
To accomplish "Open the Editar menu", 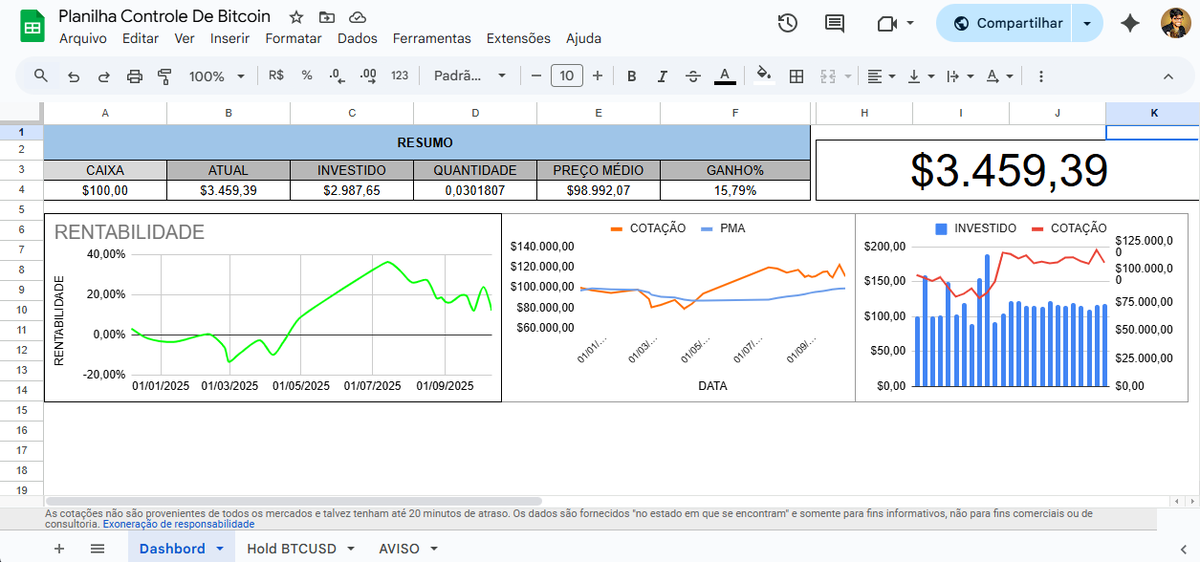I will 140,38.
